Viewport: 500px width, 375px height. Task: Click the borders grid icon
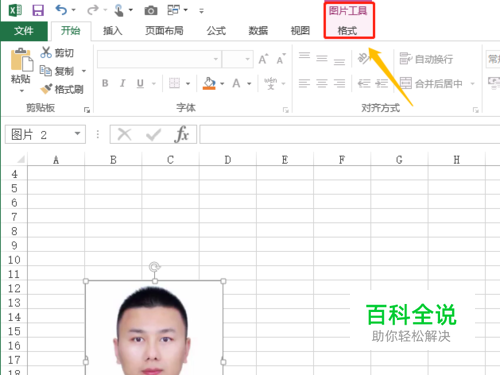[x=174, y=83]
